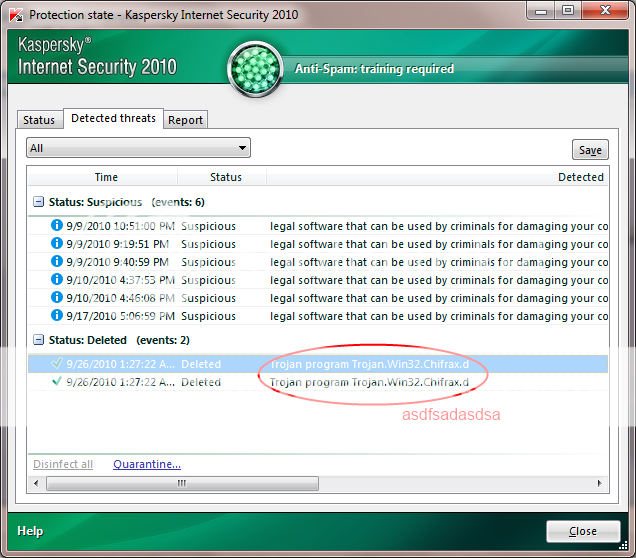This screenshot has height=558, width=636.
Task: Click the Save button
Action: [x=590, y=150]
